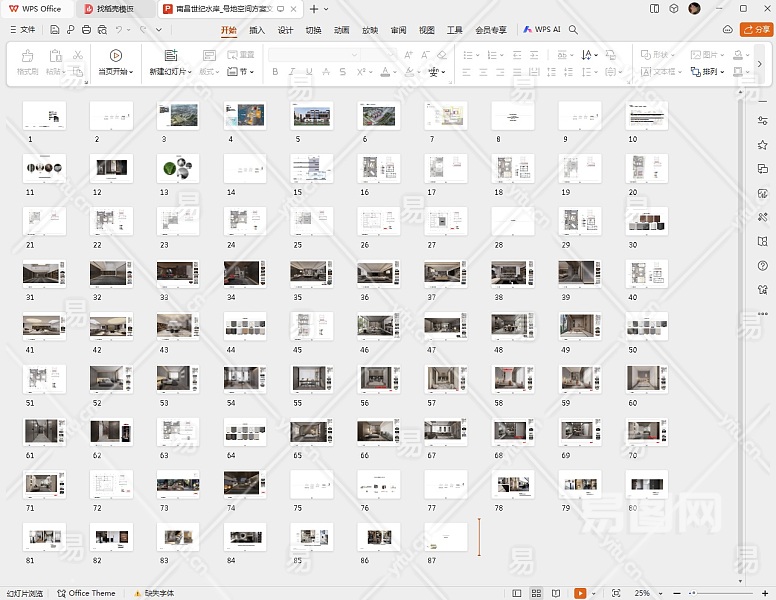This screenshot has height=600, width=776.
Task: Switch to the 设计 design tab
Action: 285,30
